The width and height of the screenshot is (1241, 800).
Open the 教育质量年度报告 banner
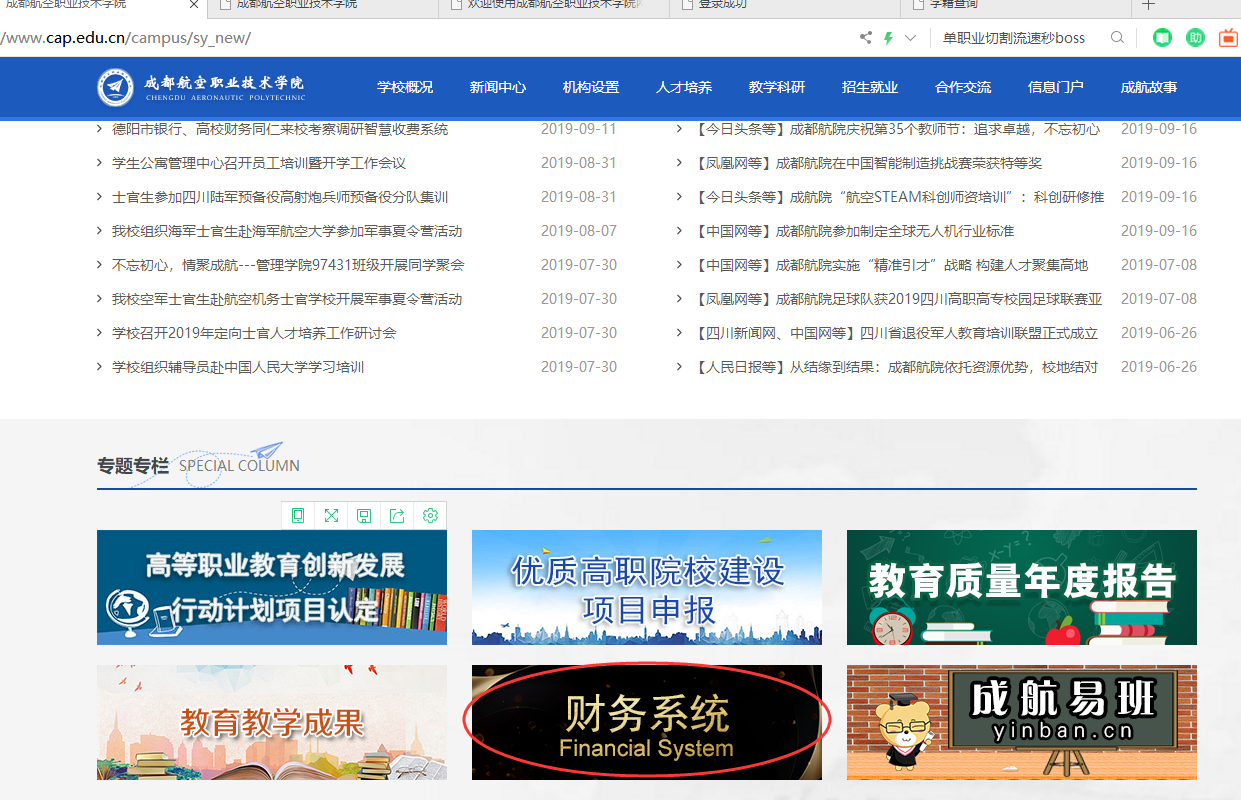(x=1022, y=587)
